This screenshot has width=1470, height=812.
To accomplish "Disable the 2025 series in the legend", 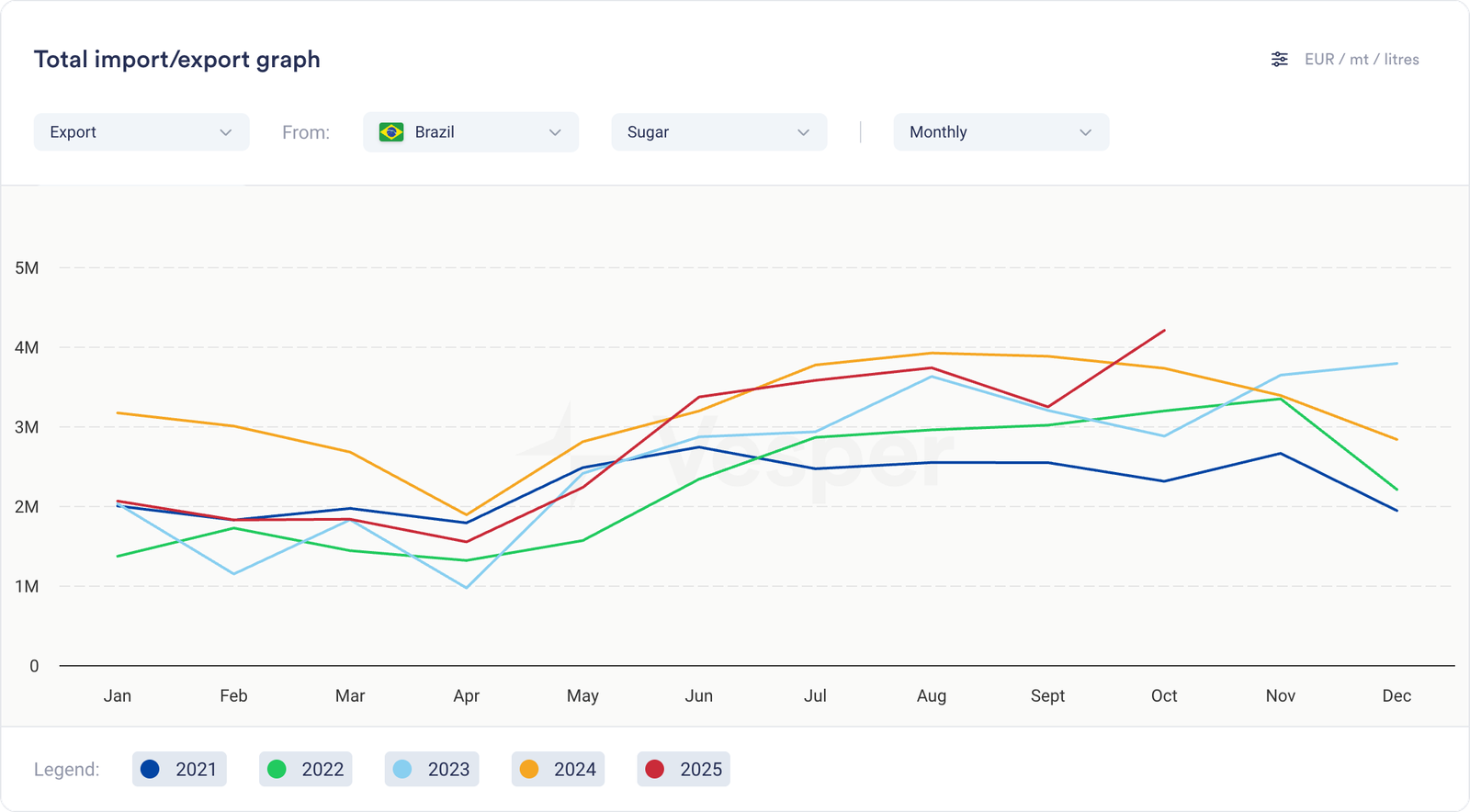I will click(x=684, y=769).
